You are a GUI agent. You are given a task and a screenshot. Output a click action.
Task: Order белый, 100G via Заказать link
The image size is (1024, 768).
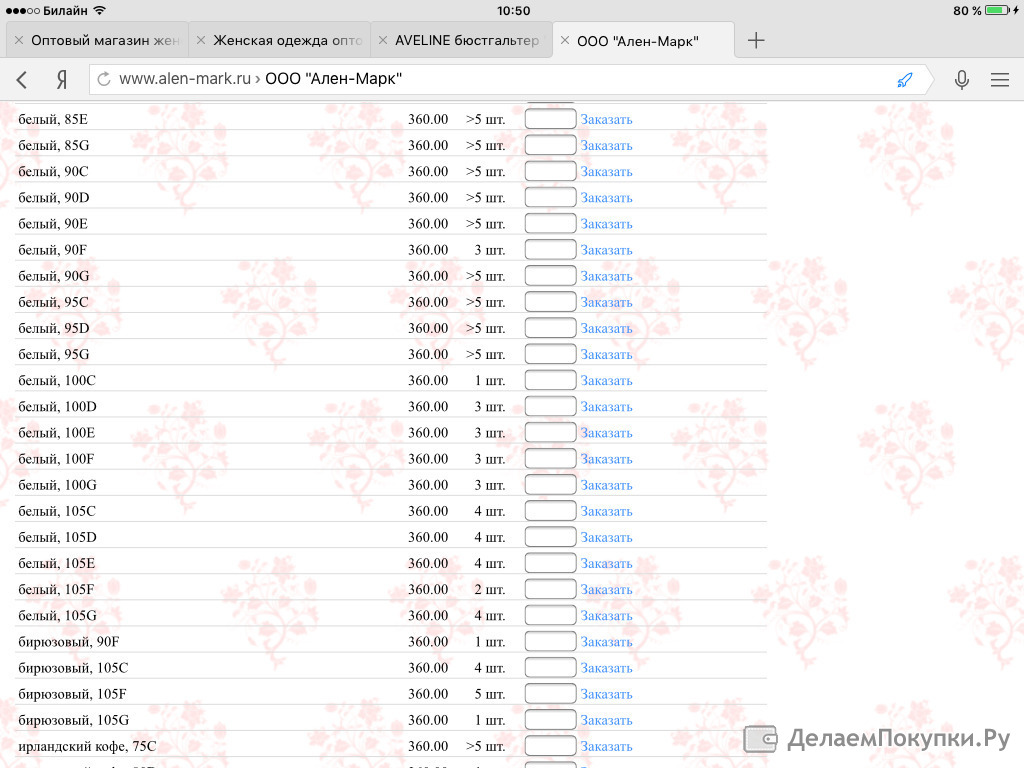[606, 485]
